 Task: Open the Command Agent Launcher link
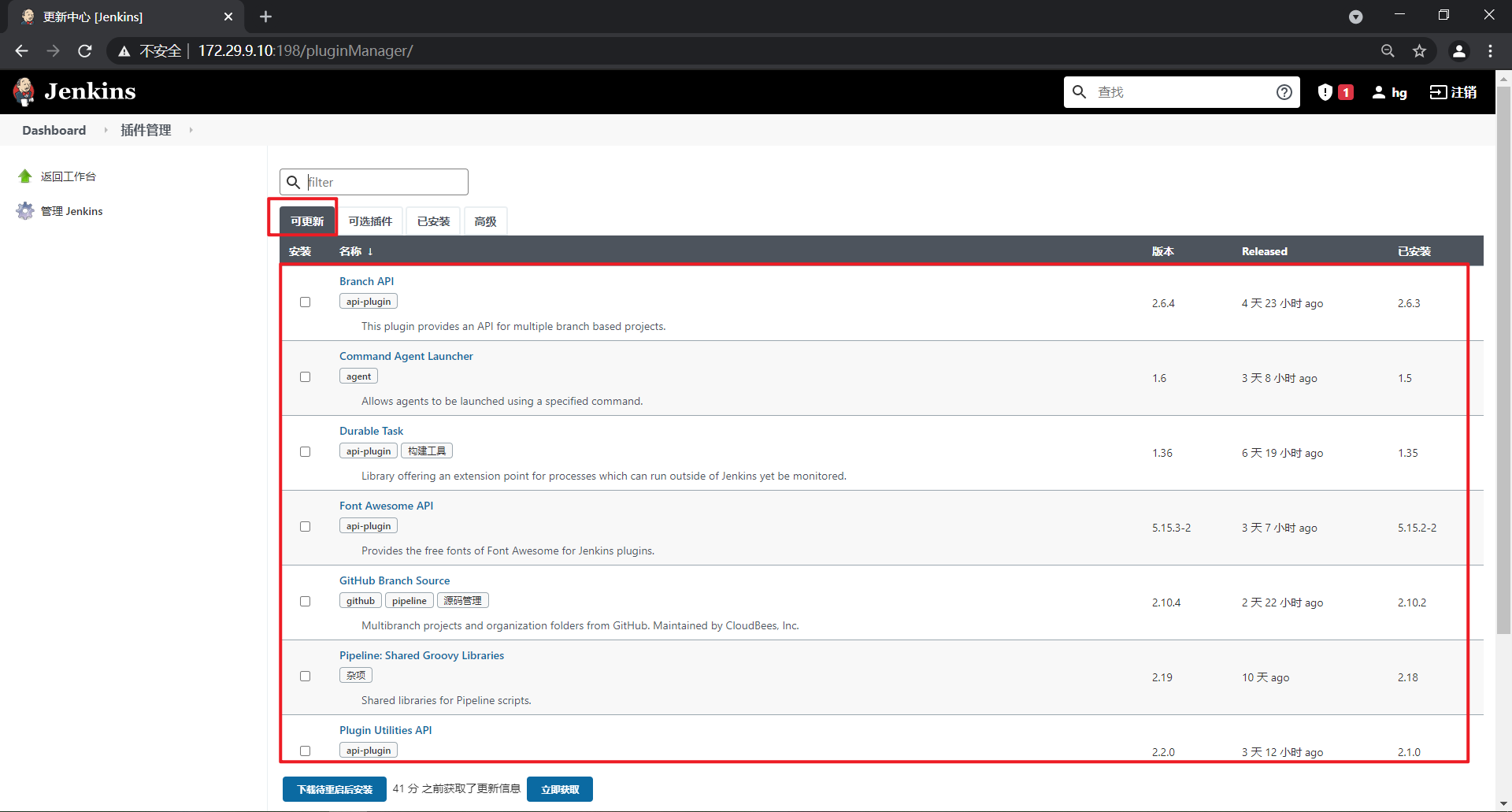pyautogui.click(x=406, y=356)
